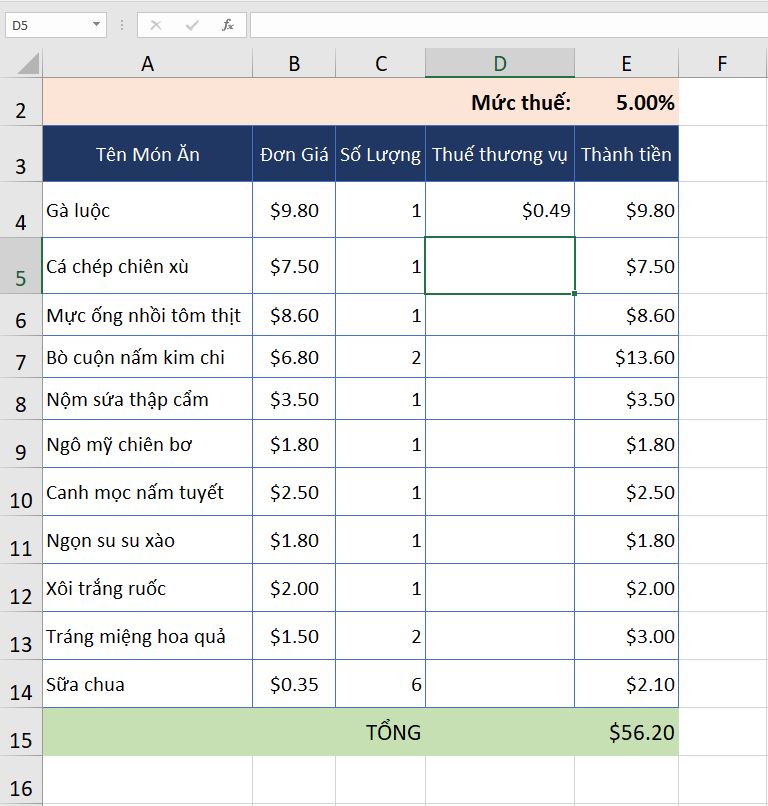This screenshot has height=806, width=768.
Task: Select row 5 header
Action: tap(21, 266)
